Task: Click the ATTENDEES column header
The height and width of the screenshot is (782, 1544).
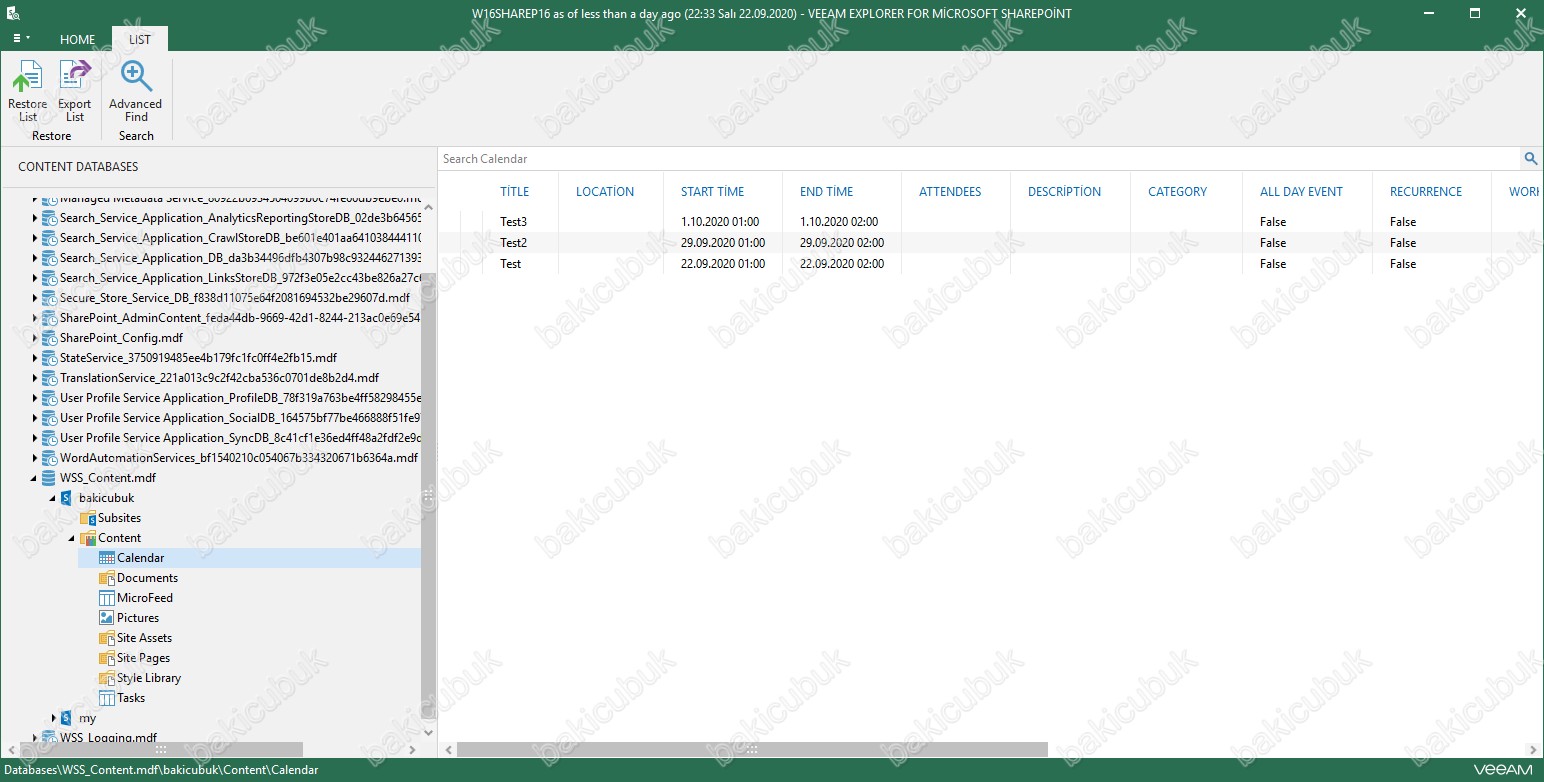Action: point(950,191)
